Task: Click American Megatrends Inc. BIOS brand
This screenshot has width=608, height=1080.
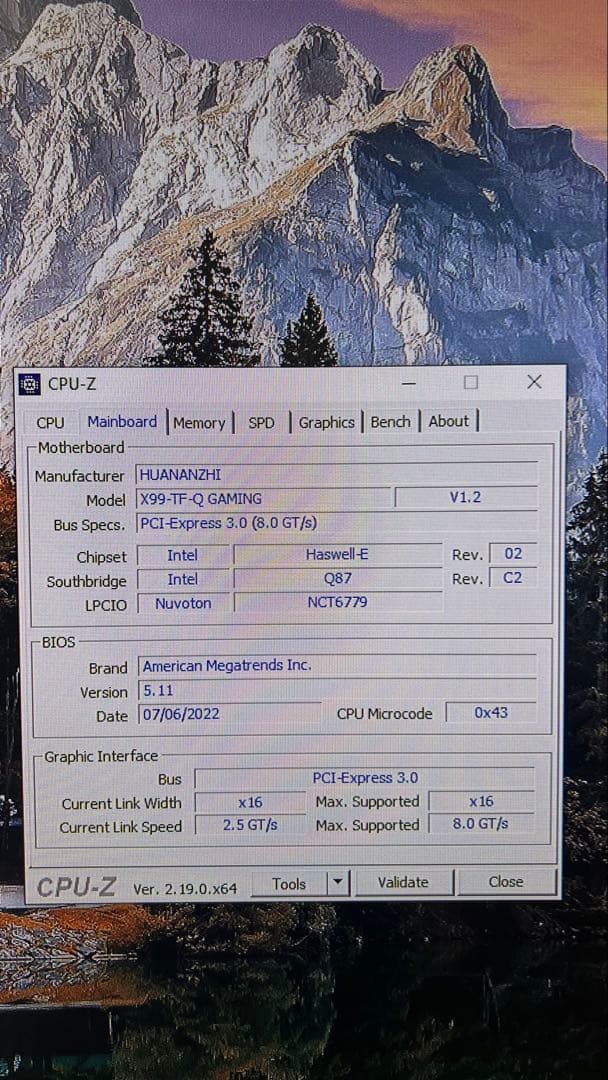Action: click(x=337, y=666)
